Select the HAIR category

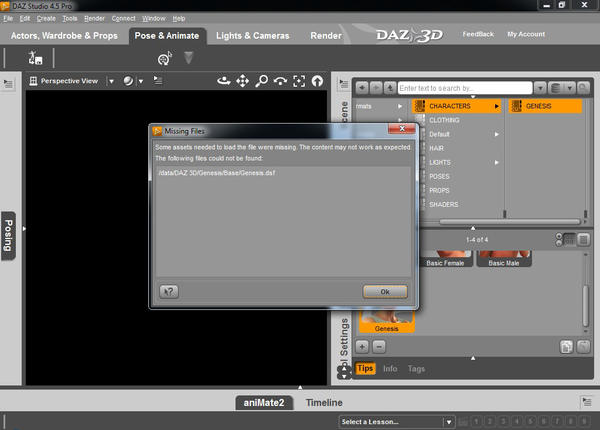436,148
